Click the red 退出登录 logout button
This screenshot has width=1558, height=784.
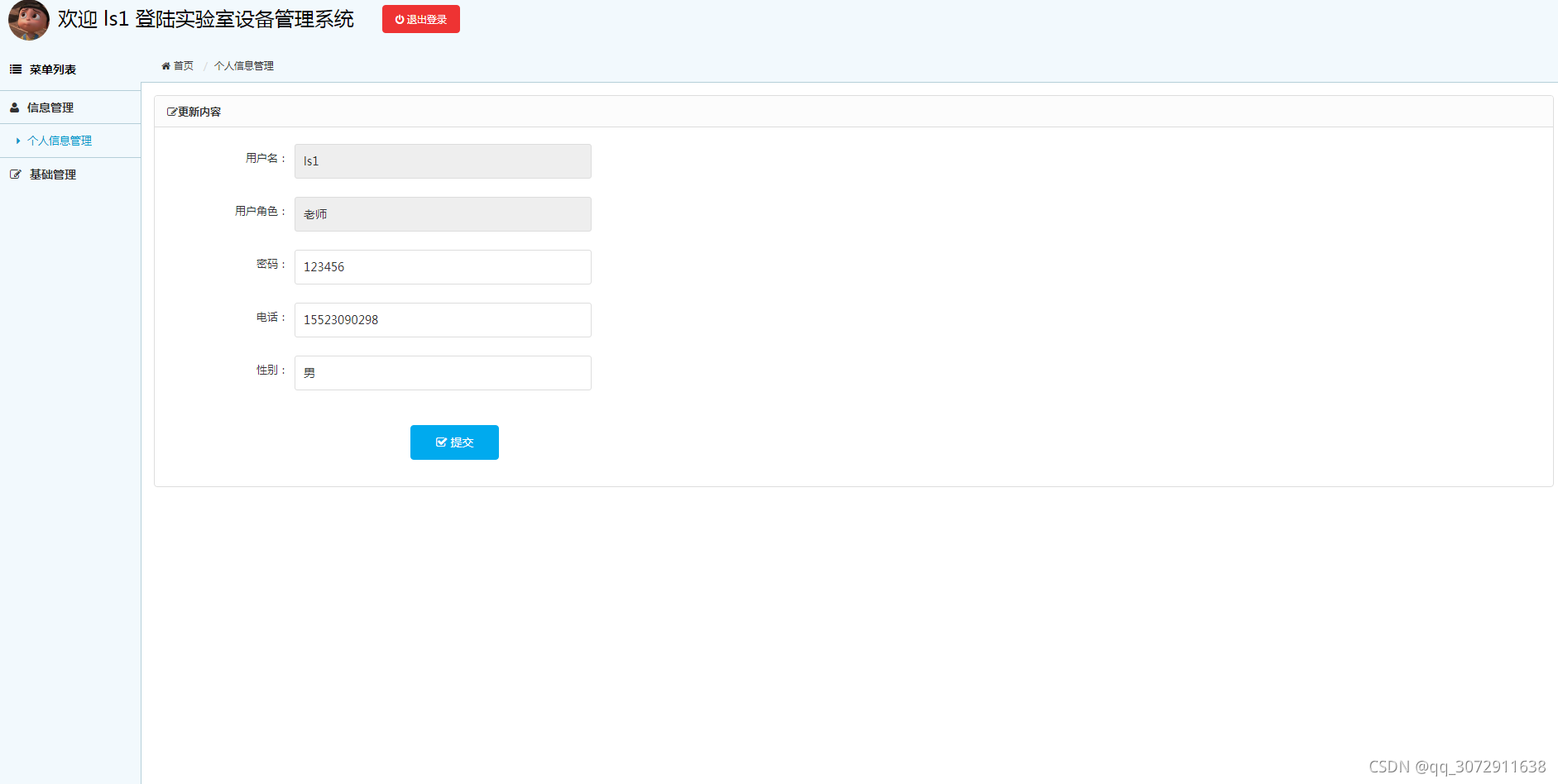[420, 19]
